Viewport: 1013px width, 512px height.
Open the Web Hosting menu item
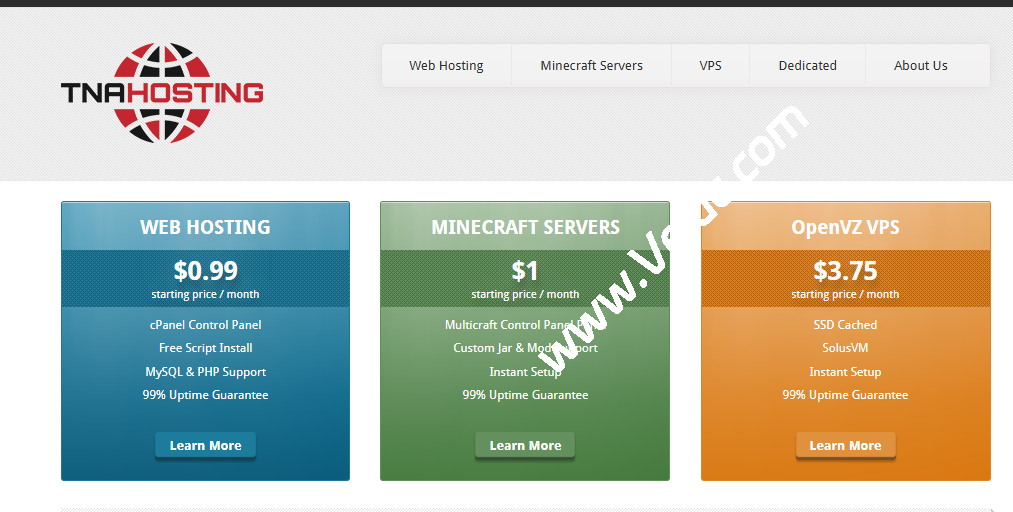446,66
